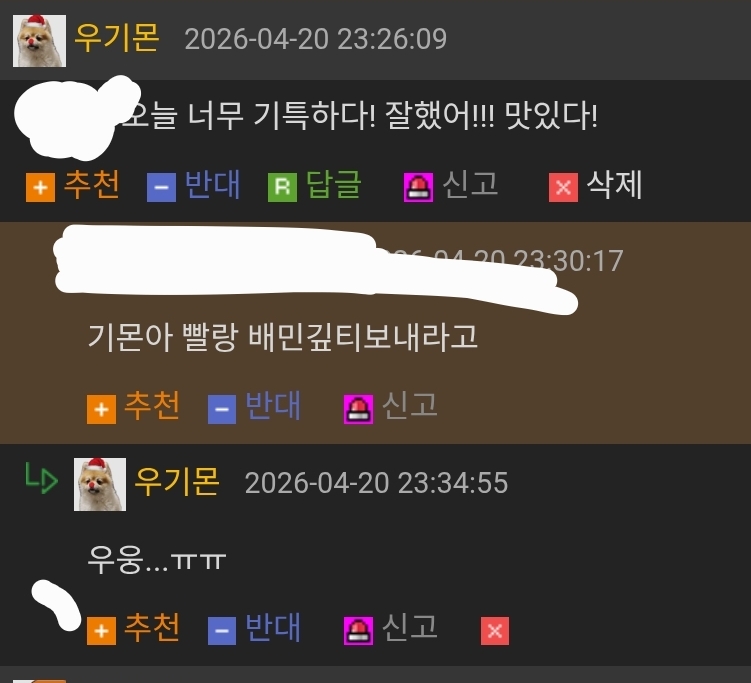Click the 우기몬 username on the 23:34:55 reply
This screenshot has width=751, height=683.
[x=177, y=481]
